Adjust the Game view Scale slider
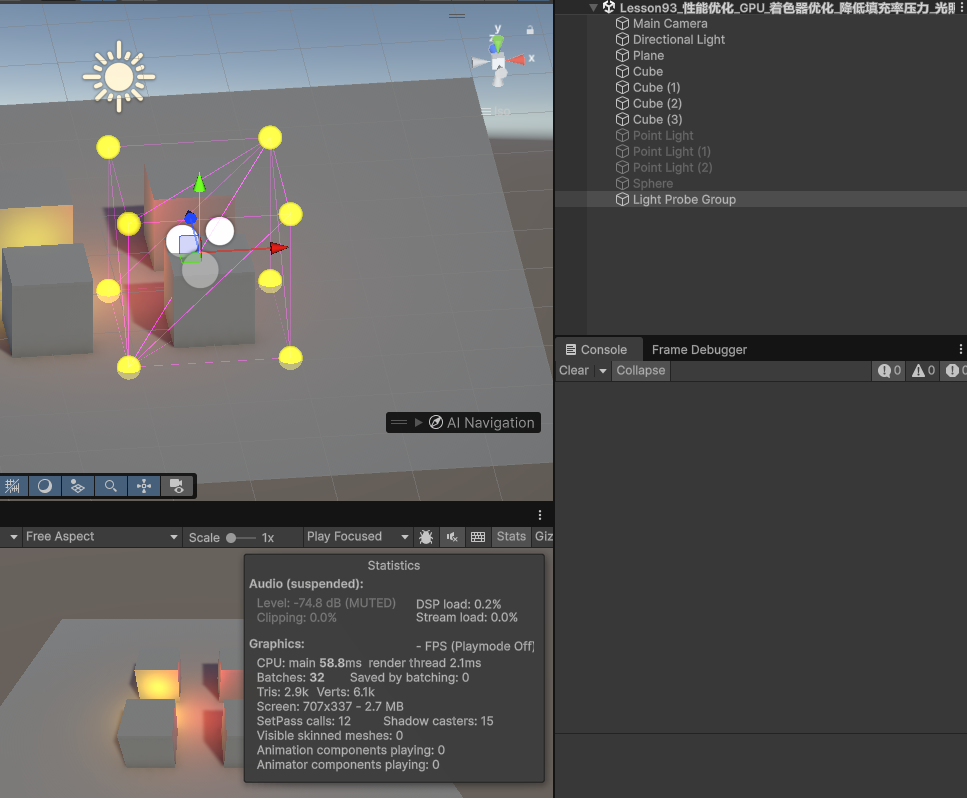Screen dimensions: 967x798 click(232, 538)
